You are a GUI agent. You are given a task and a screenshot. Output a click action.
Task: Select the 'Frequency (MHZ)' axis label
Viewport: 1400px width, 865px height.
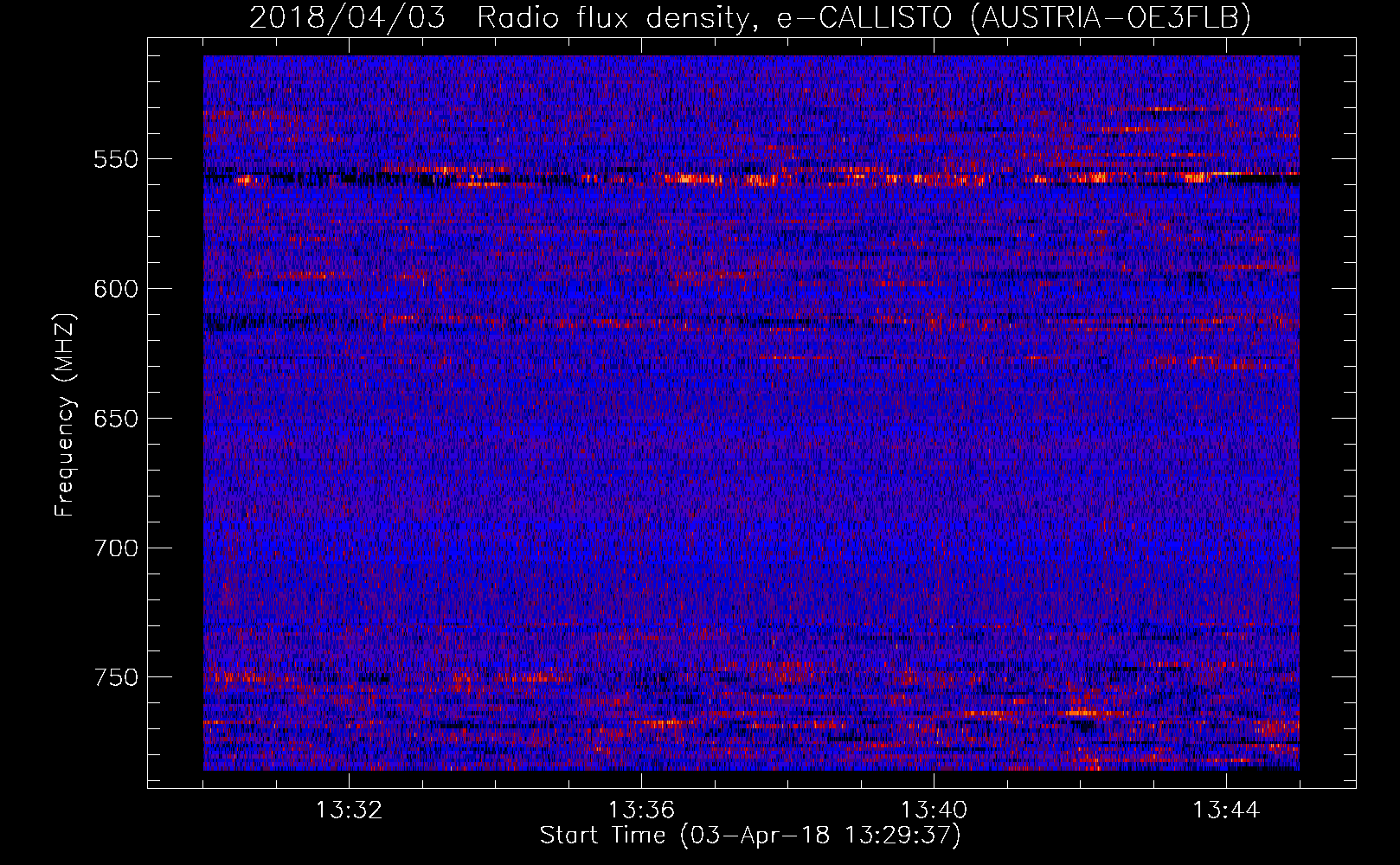click(x=65, y=414)
